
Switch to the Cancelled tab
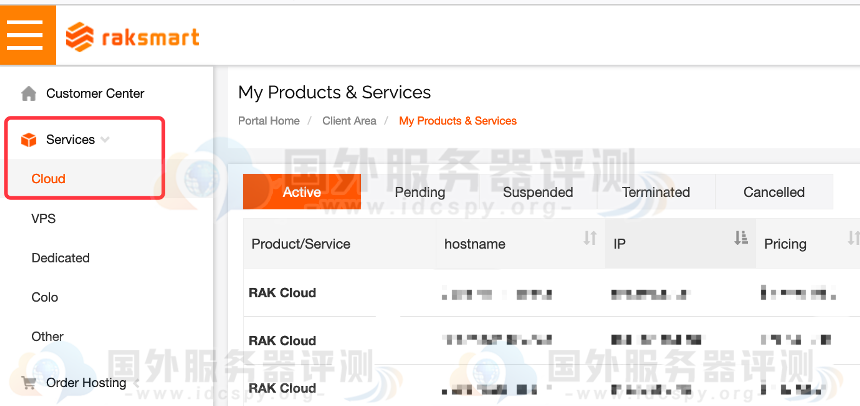[x=774, y=192]
